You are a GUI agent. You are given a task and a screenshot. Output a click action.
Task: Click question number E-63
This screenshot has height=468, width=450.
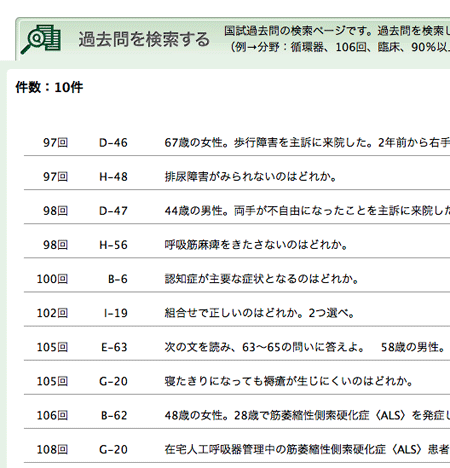pyautogui.click(x=114, y=347)
